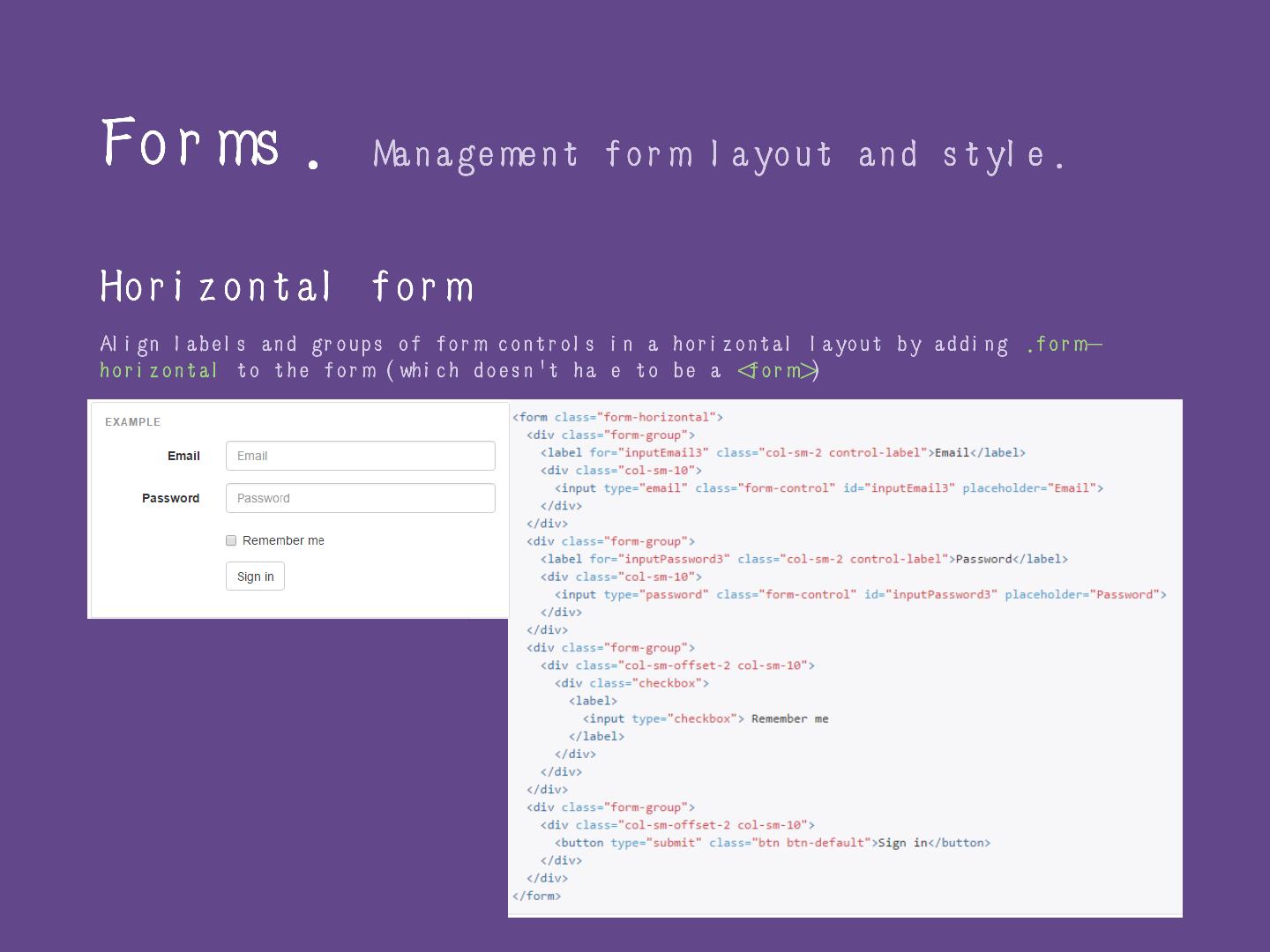Click the Remember me label text
1270x952 pixels.
click(283, 540)
